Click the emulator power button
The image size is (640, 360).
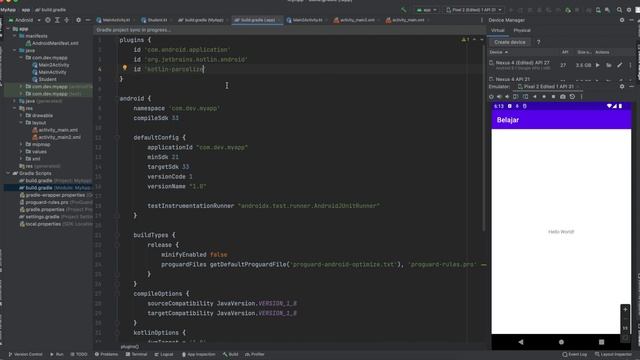click(491, 97)
